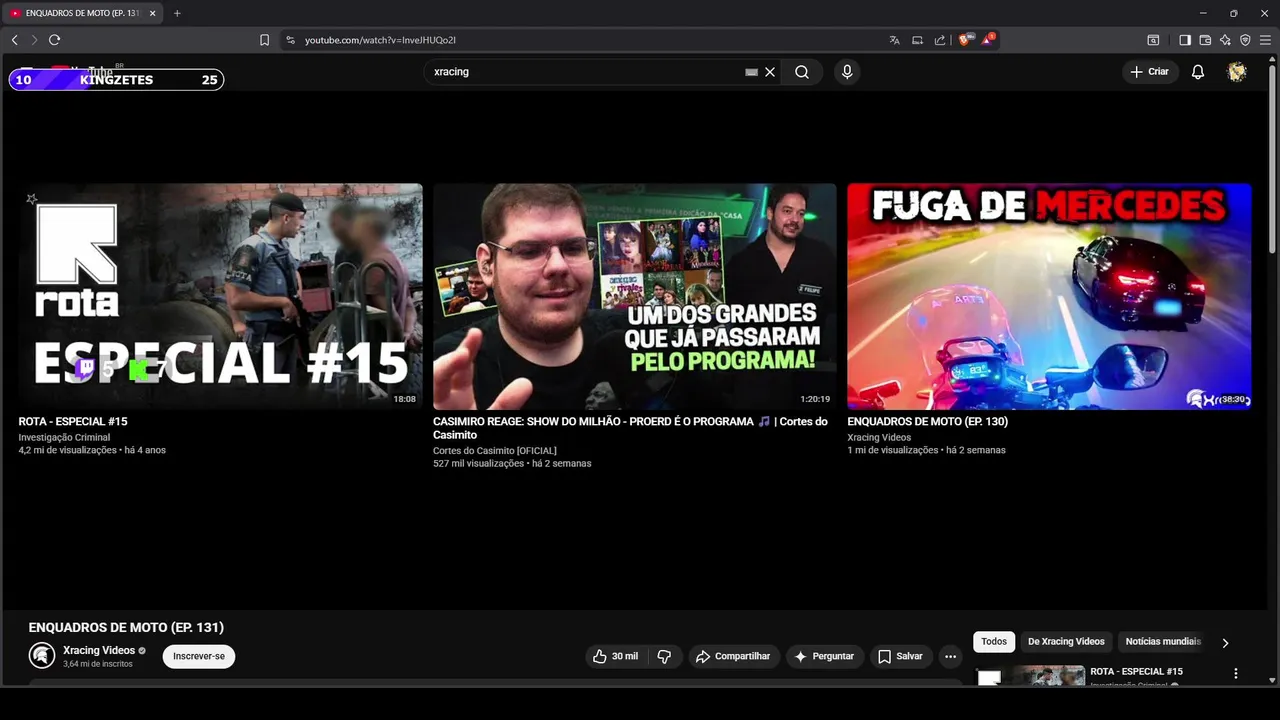
Task: Open the share page icon in address bar
Action: tap(940, 40)
